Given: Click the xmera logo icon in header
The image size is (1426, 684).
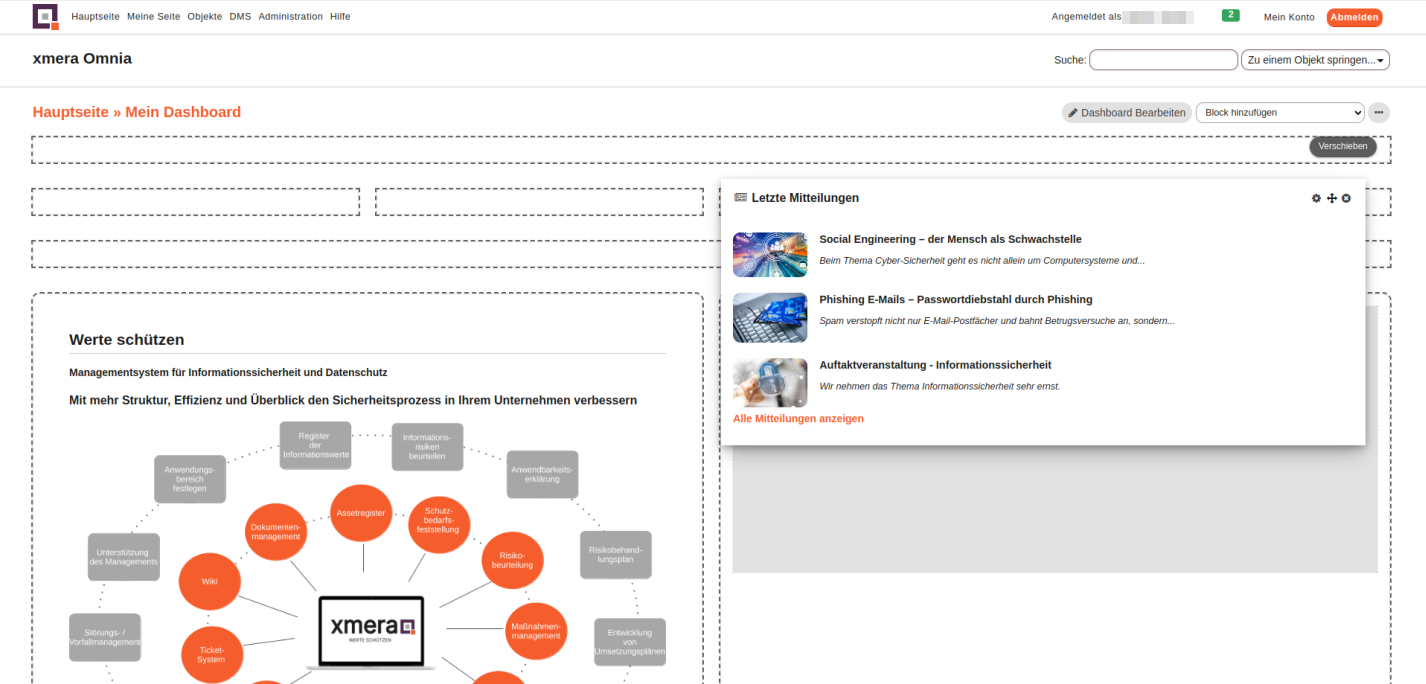Looking at the screenshot, I should pos(46,17).
